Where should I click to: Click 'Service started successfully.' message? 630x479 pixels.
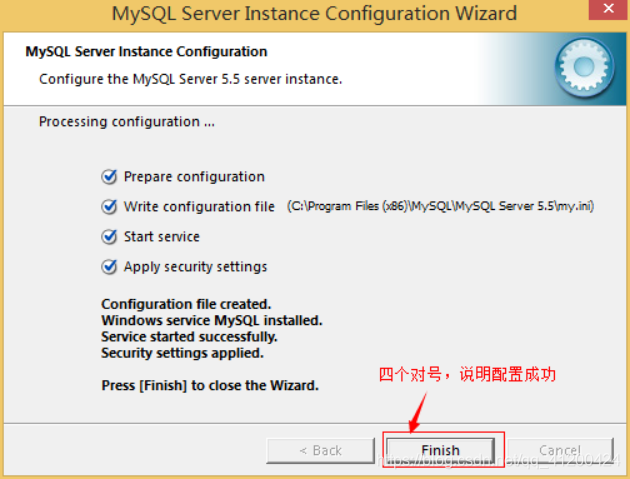(189, 337)
